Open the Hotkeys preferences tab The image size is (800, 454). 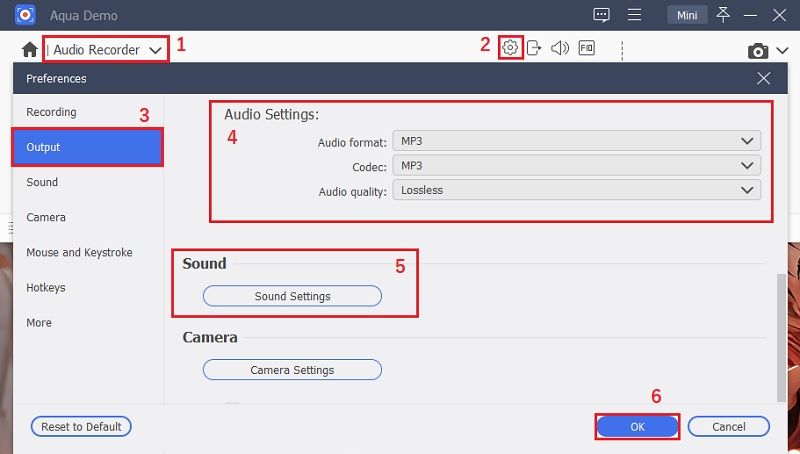[x=88, y=288]
